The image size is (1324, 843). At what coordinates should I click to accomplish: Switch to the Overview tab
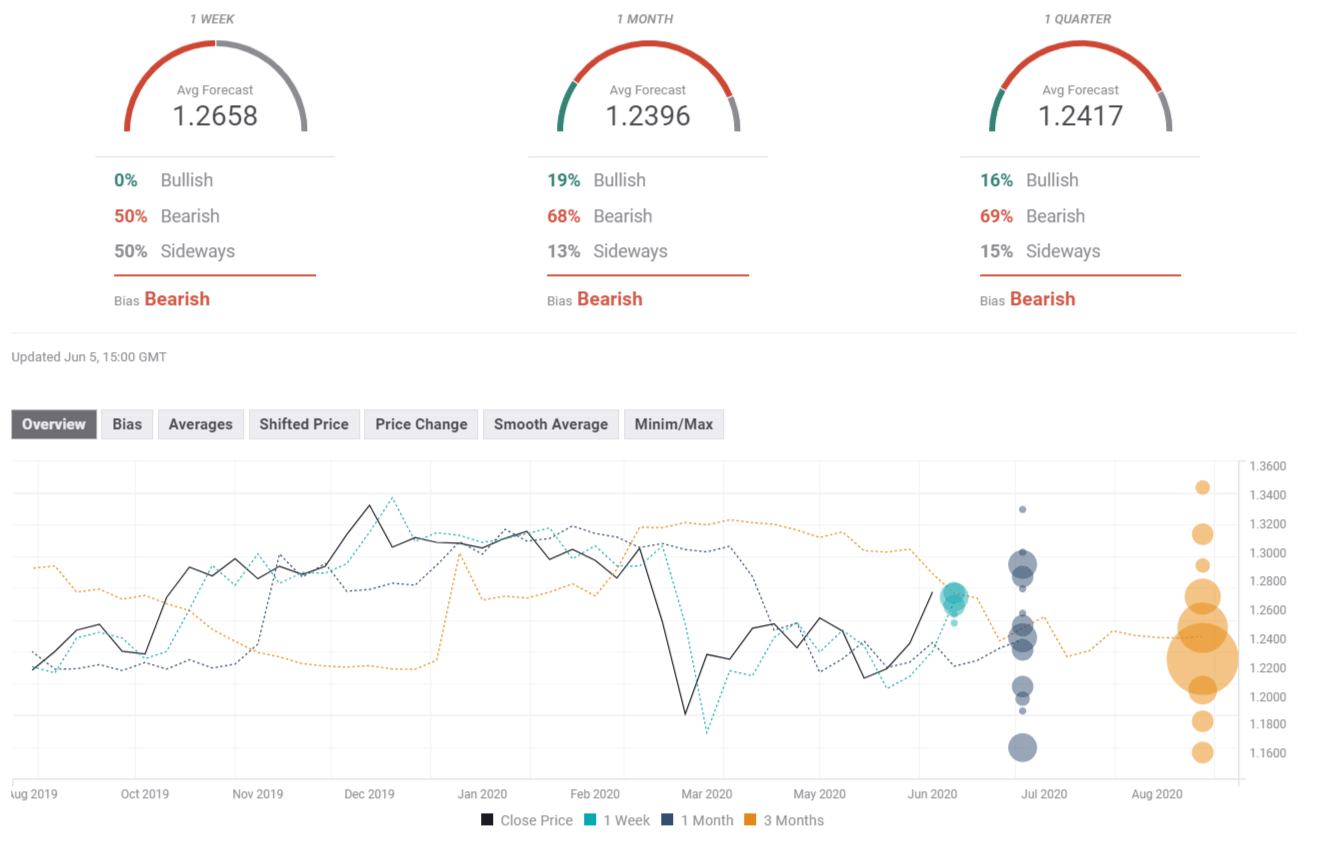click(x=54, y=424)
